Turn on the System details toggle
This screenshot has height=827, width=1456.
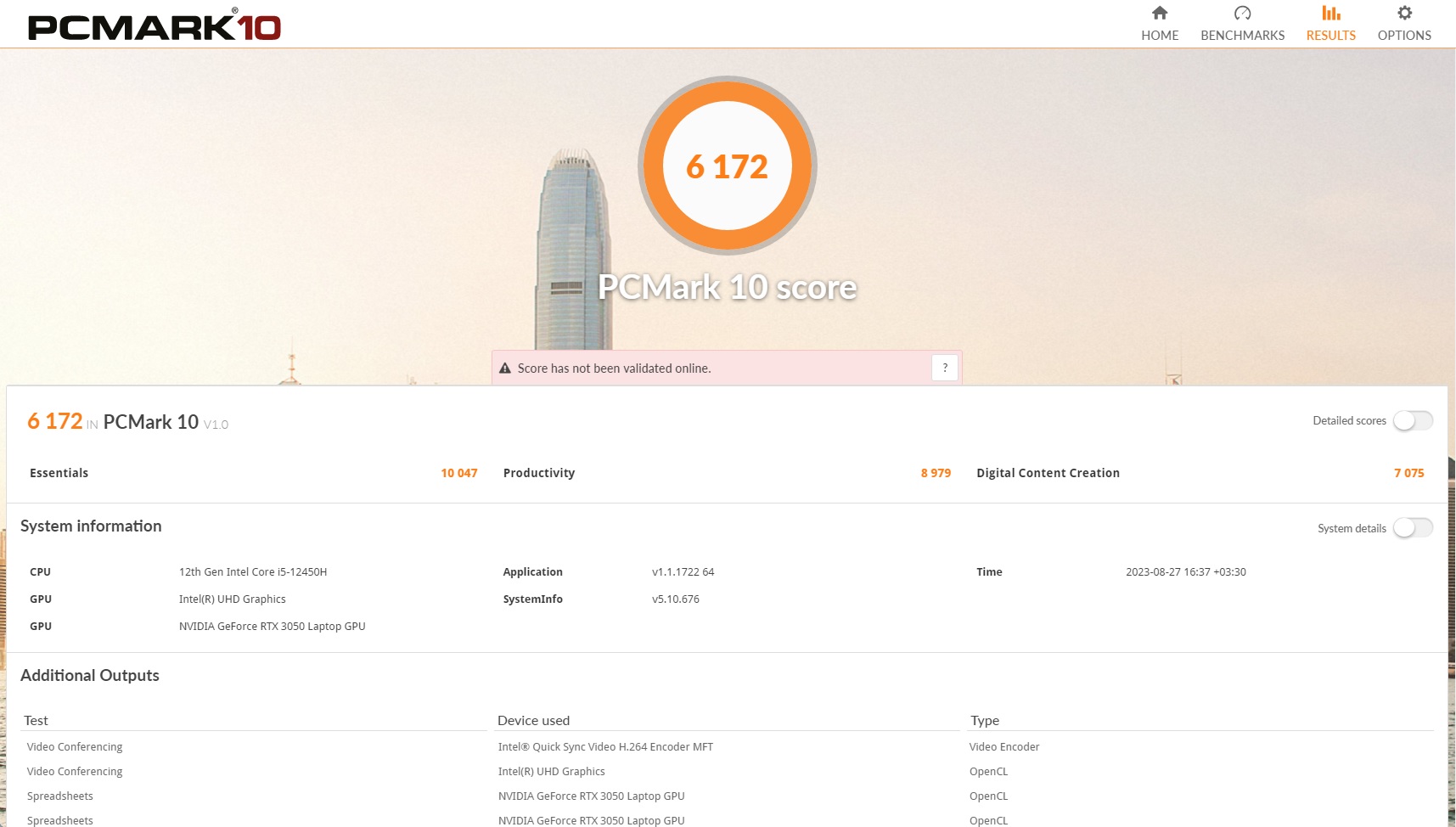[1413, 528]
